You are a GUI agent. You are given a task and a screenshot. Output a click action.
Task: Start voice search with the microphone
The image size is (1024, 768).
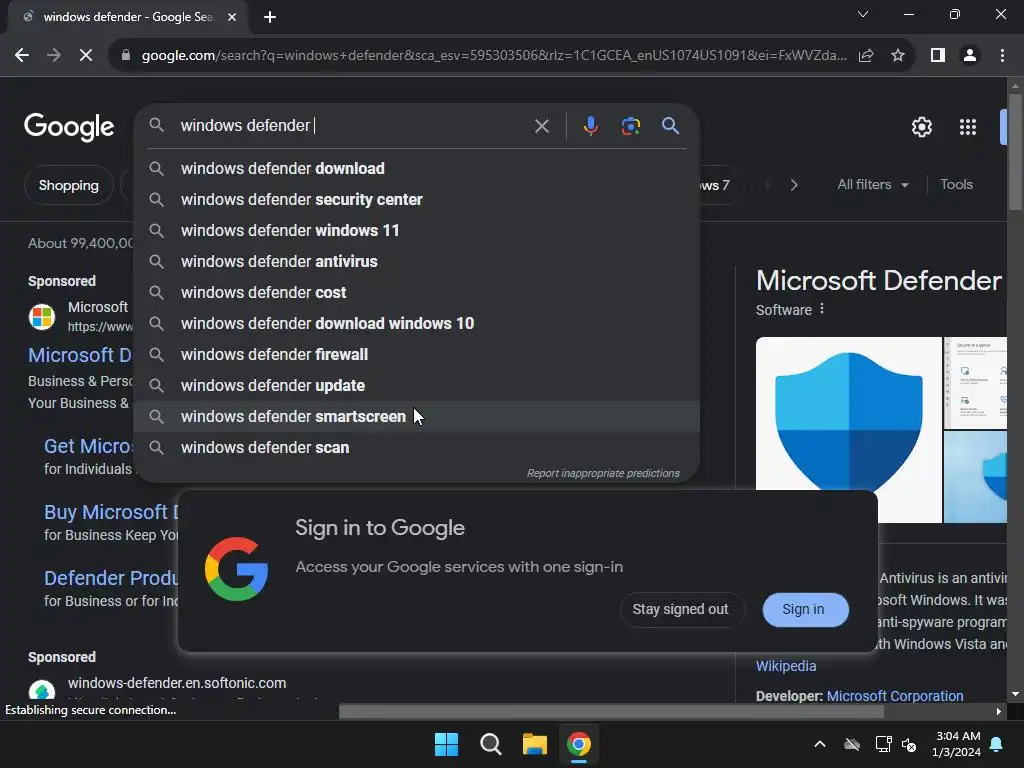tap(590, 126)
